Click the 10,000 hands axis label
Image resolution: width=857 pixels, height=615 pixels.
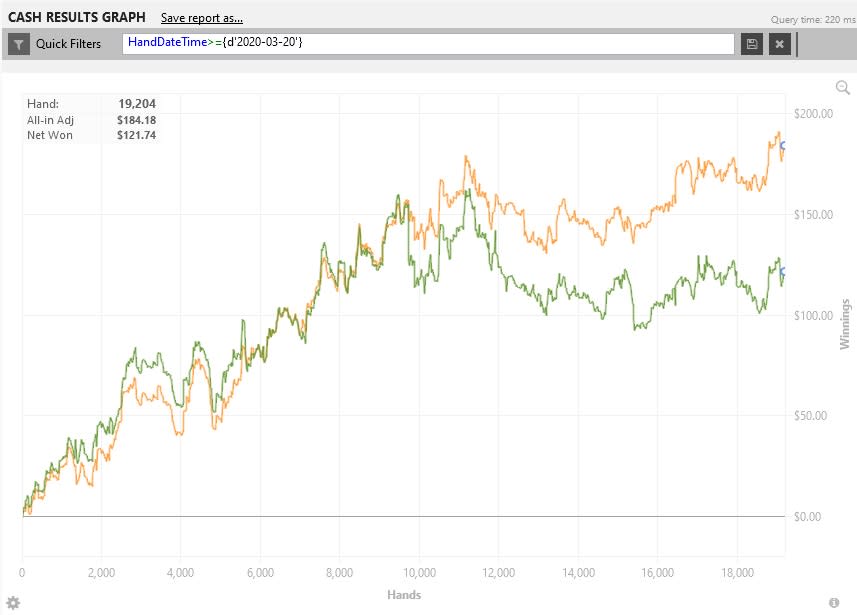click(x=419, y=573)
